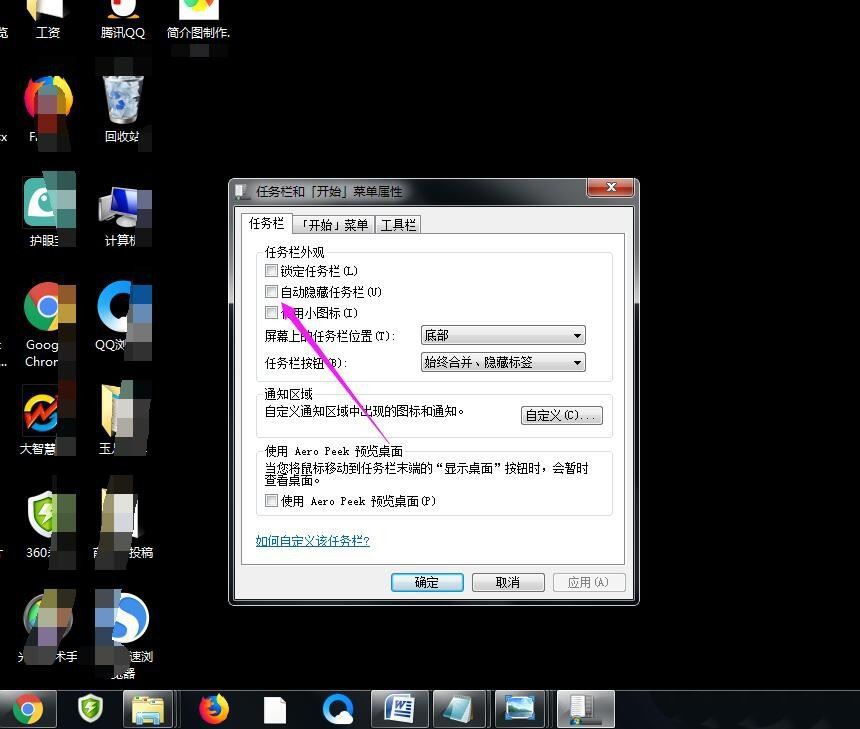Launch Google Chrome from the desktop
This screenshot has width=860, height=729.
click(44, 305)
